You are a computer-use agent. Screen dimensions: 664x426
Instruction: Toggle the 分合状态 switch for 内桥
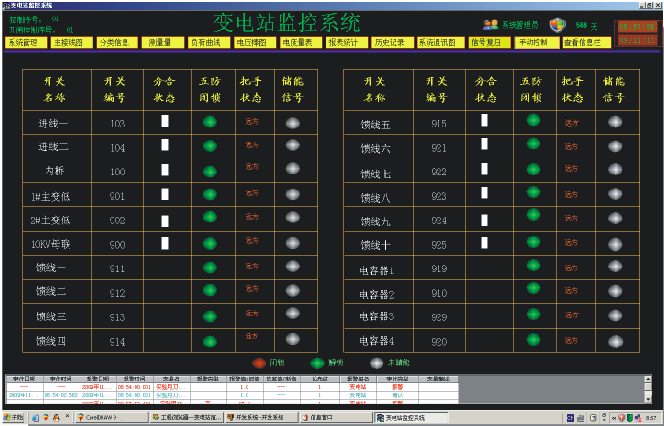pos(165,170)
